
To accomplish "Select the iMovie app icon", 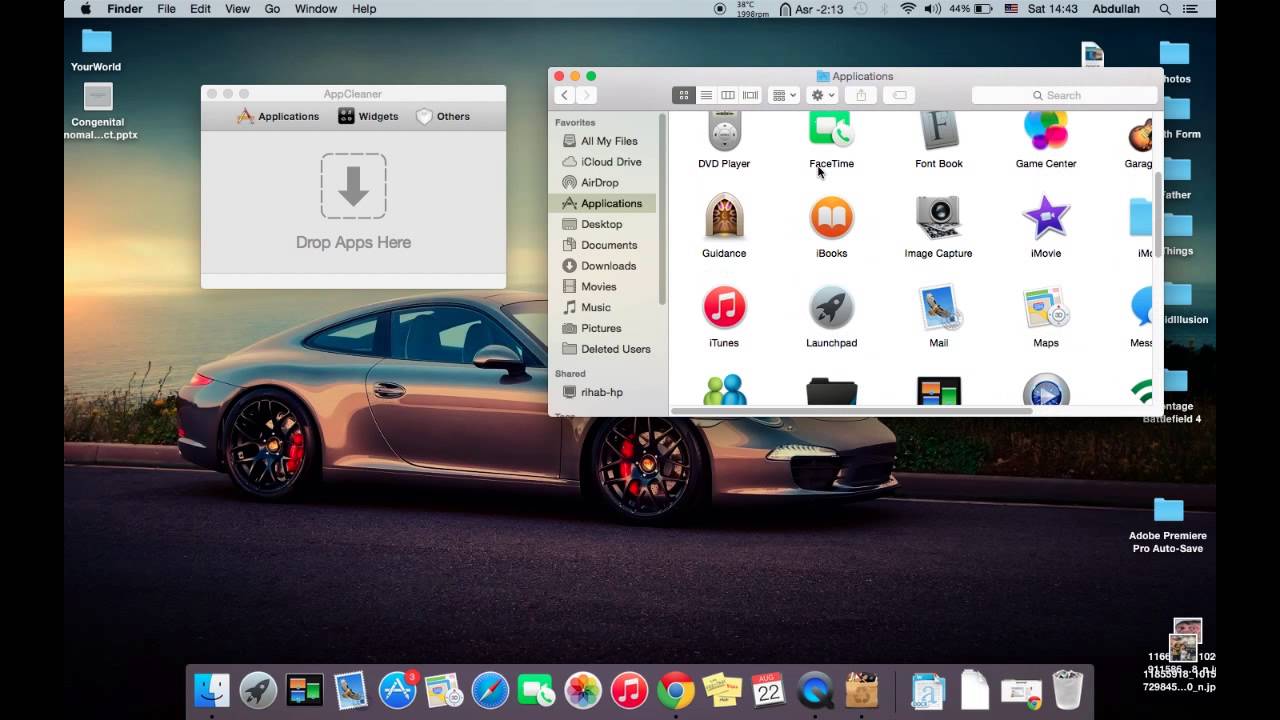I will pos(1046,216).
